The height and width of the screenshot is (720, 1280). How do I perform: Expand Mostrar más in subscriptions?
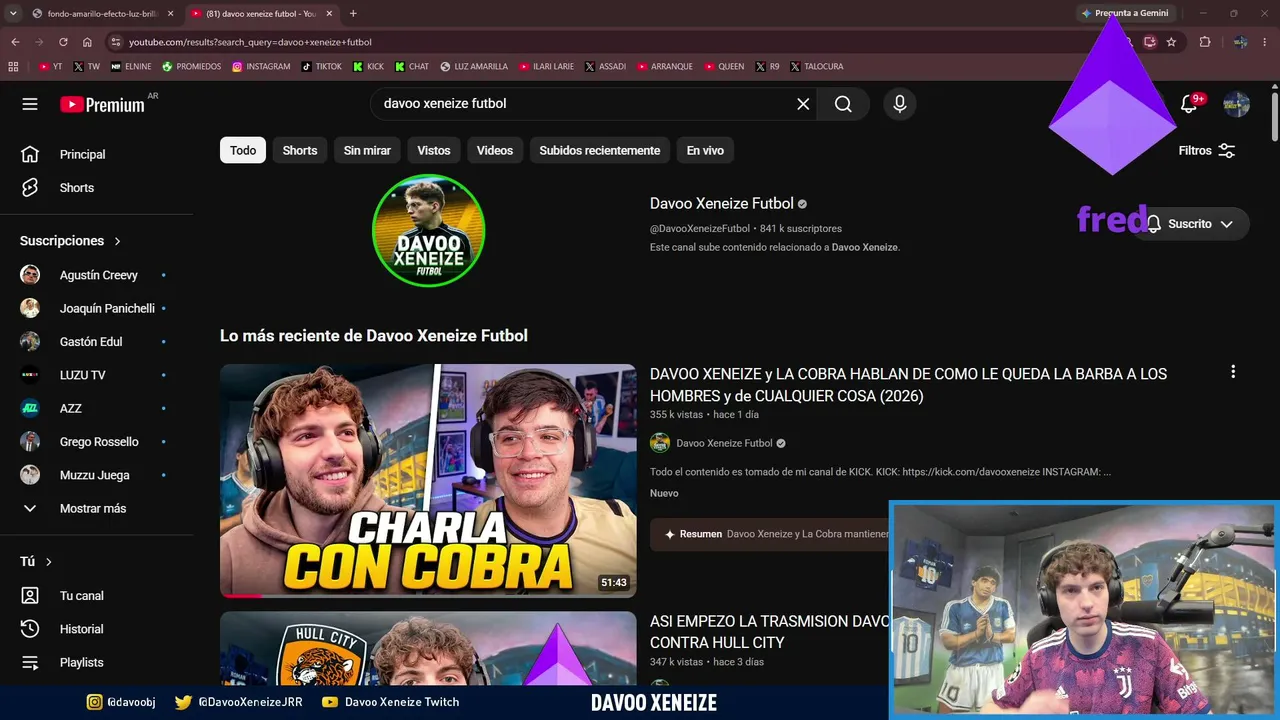[93, 508]
